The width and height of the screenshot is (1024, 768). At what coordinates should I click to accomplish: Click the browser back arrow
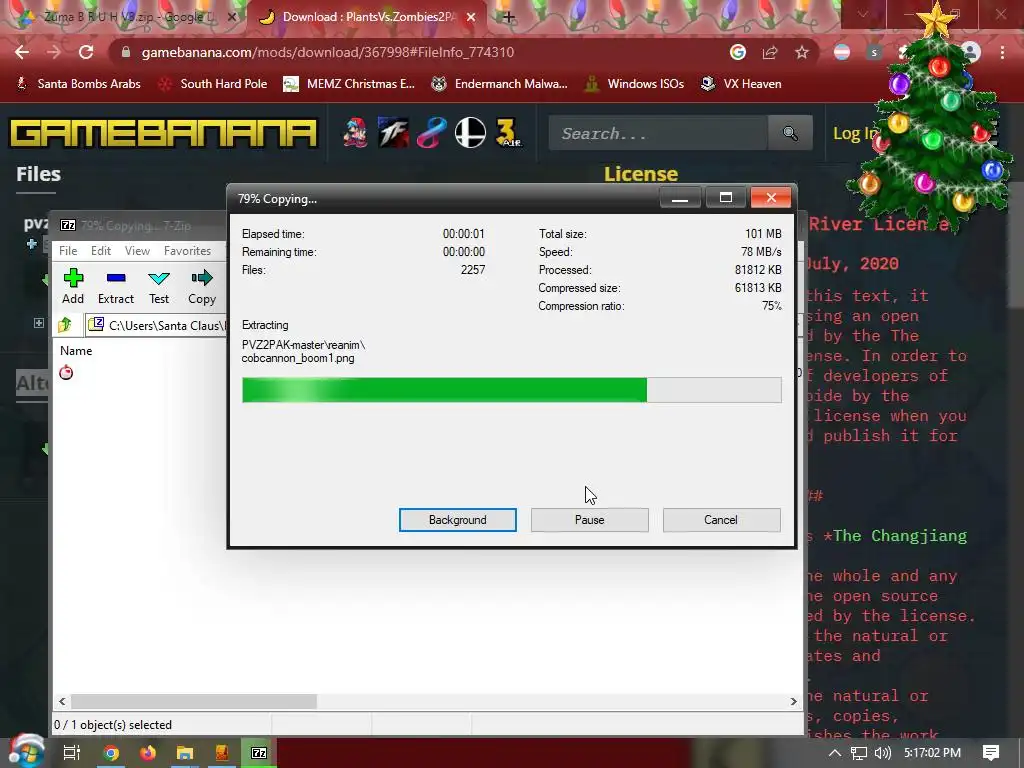[22, 52]
